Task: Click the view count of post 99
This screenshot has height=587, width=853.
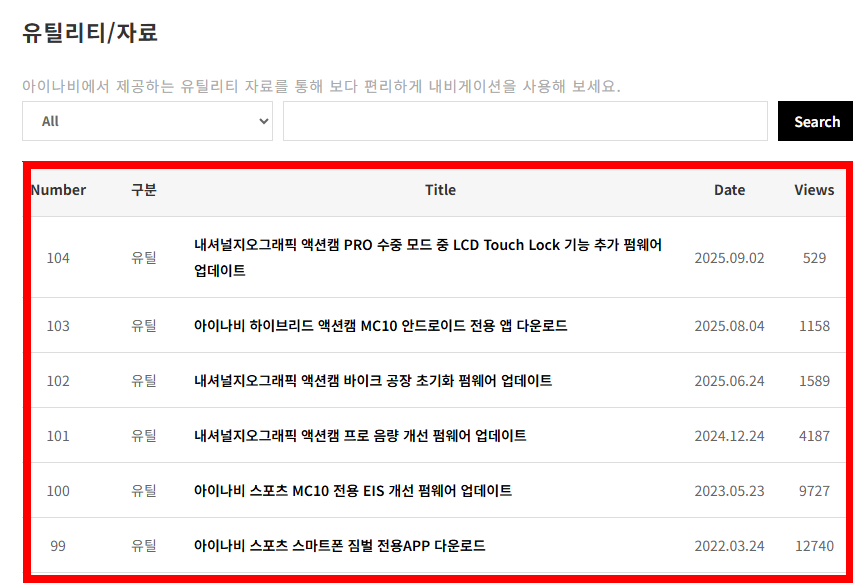Action: [x=812, y=545]
